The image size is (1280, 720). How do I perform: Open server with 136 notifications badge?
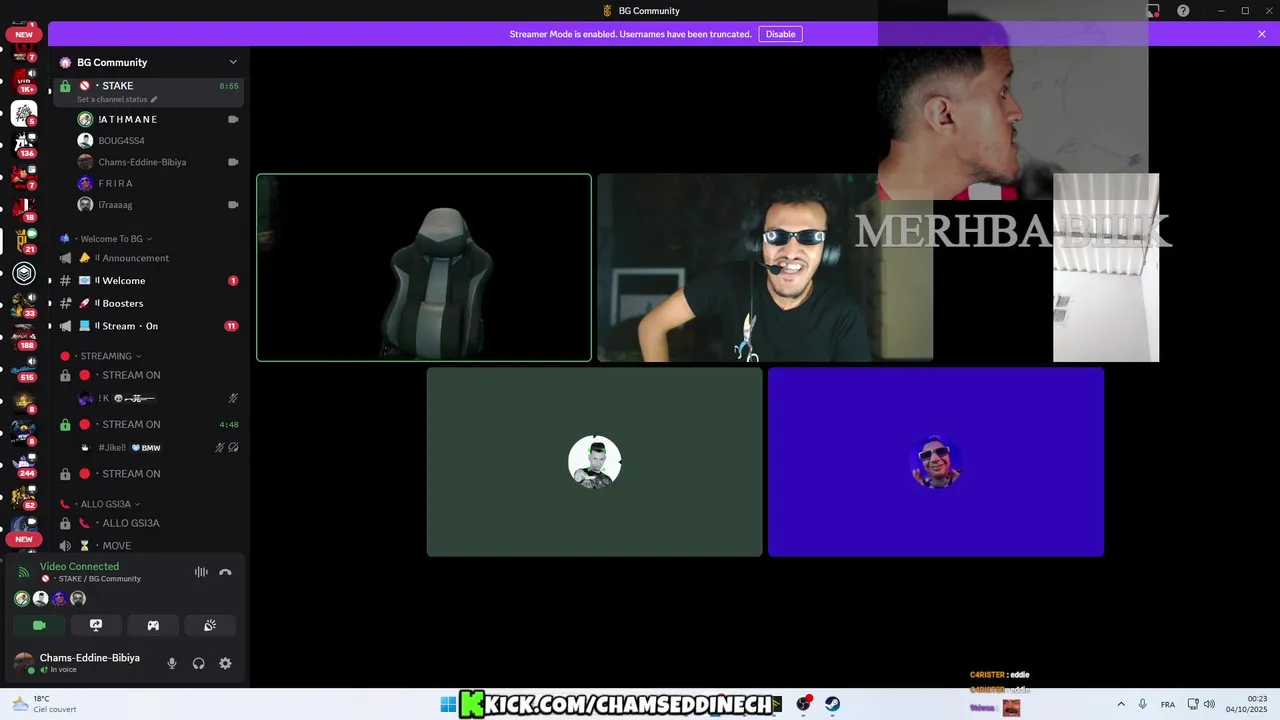pos(24,145)
